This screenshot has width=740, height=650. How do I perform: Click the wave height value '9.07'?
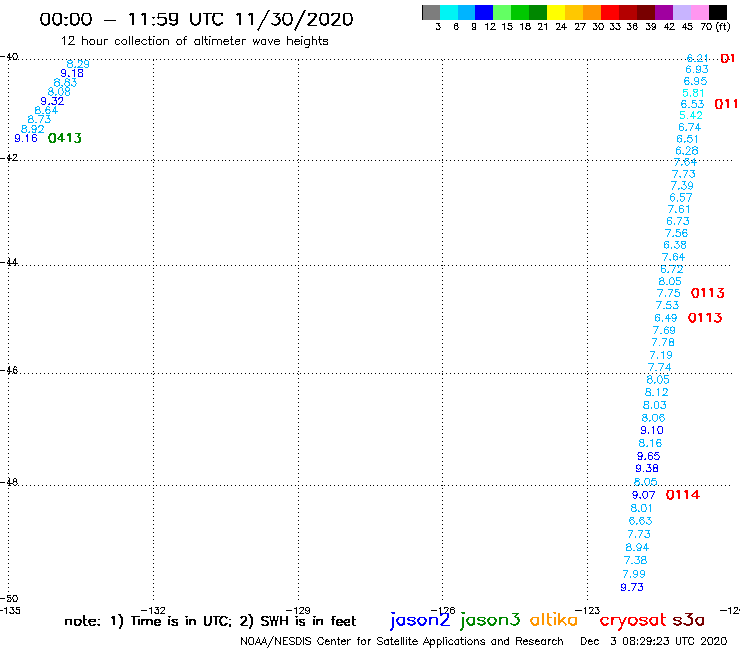tap(644, 495)
